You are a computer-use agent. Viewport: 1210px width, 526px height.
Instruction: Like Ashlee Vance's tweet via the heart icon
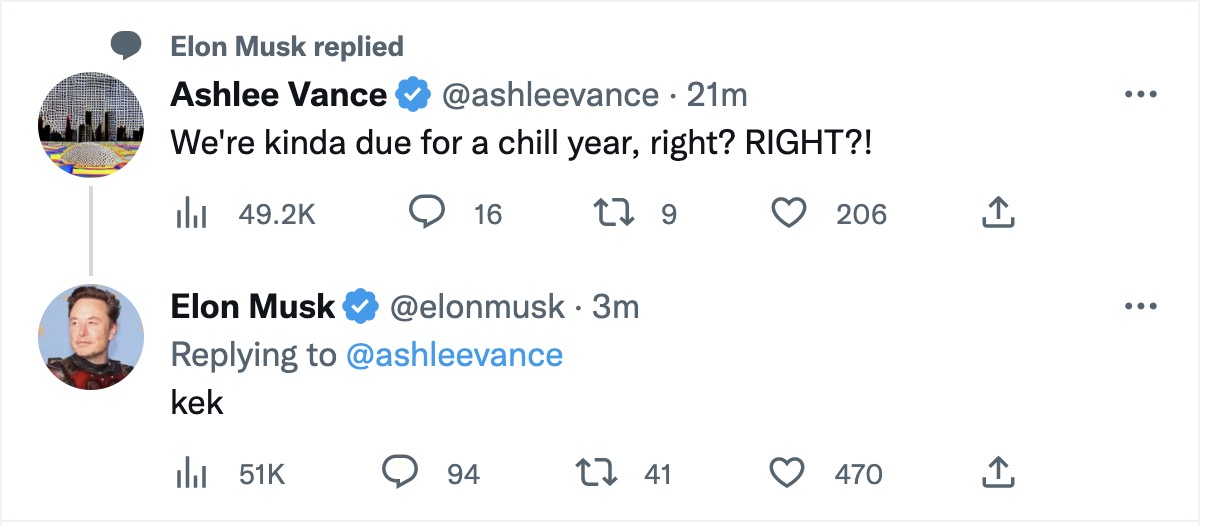790,212
